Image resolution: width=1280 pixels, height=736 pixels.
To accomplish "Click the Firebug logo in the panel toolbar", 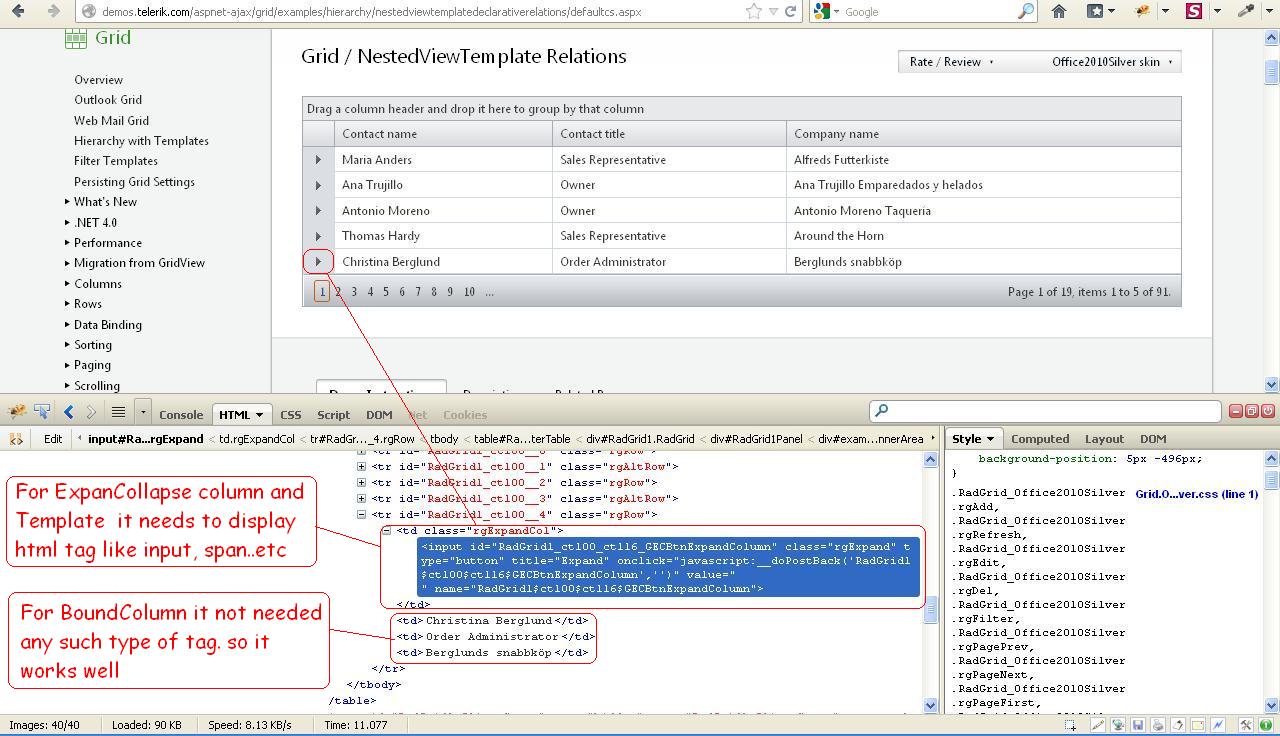I will pos(17,411).
